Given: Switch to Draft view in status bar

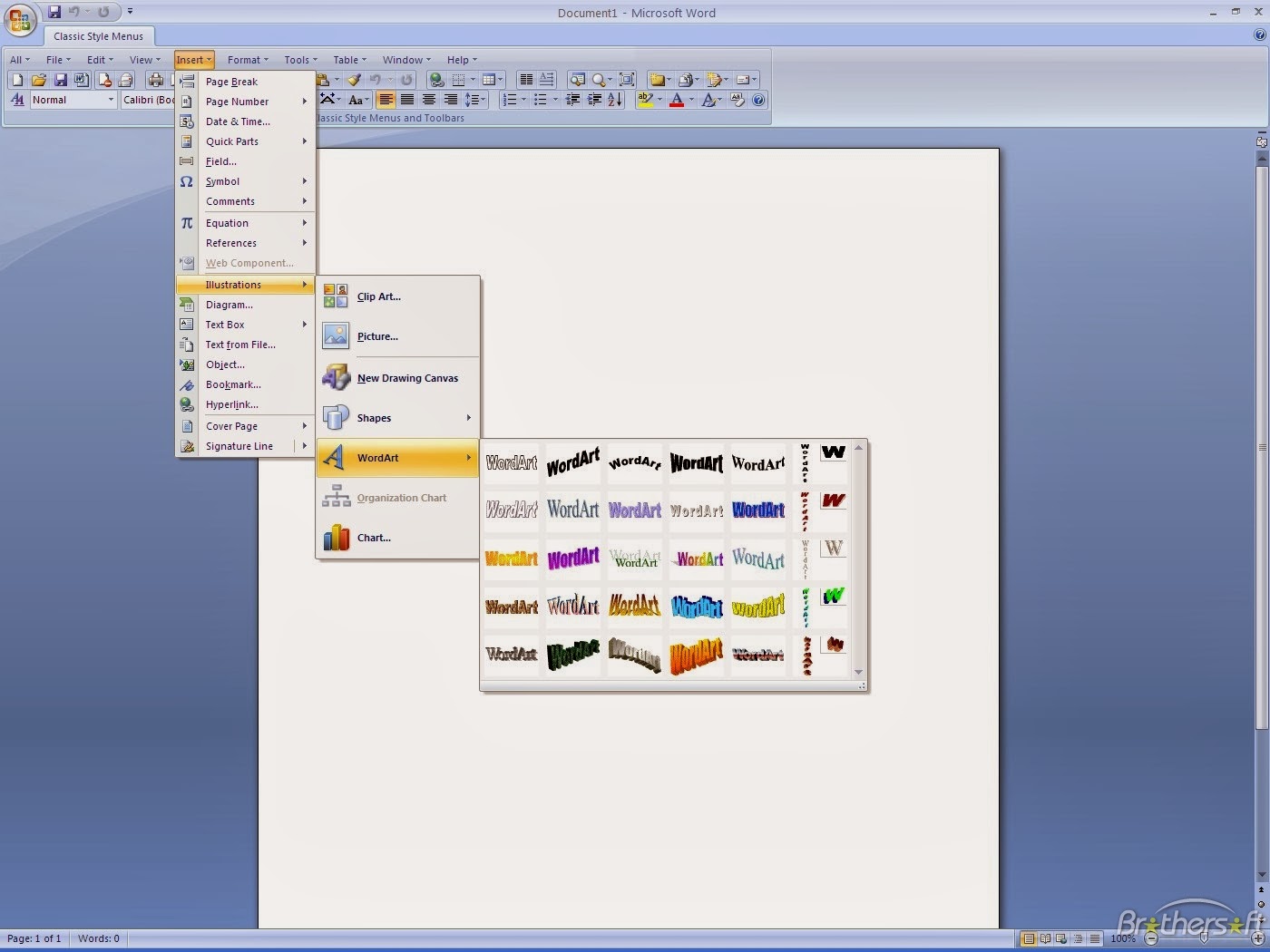Looking at the screenshot, I should 1094,938.
